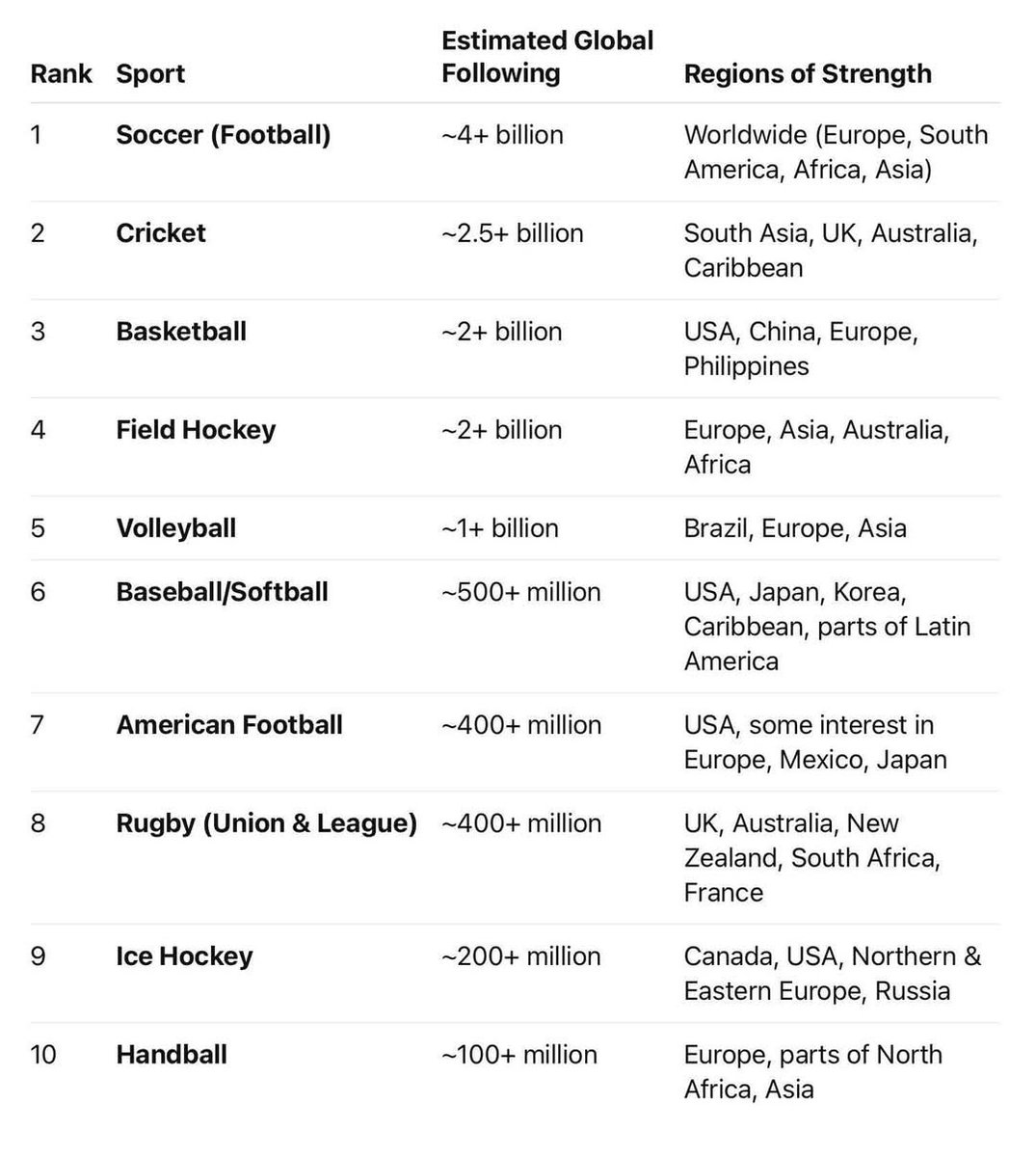The height and width of the screenshot is (1157, 1036).
Task: Select the Ice Hockey row label
Action: point(184,956)
